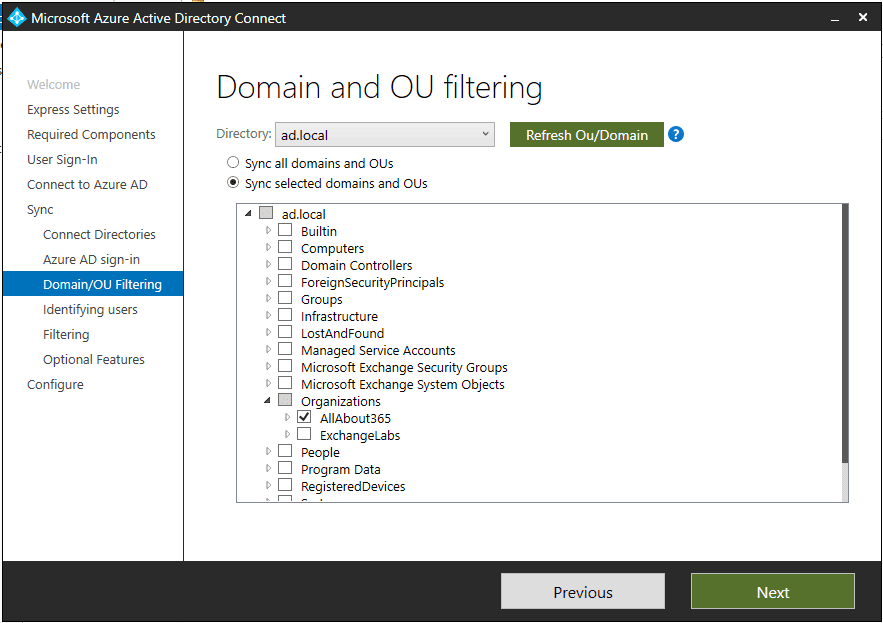The image size is (883, 623).
Task: Click the Refresh Ou/Domain button
Action: point(586,135)
